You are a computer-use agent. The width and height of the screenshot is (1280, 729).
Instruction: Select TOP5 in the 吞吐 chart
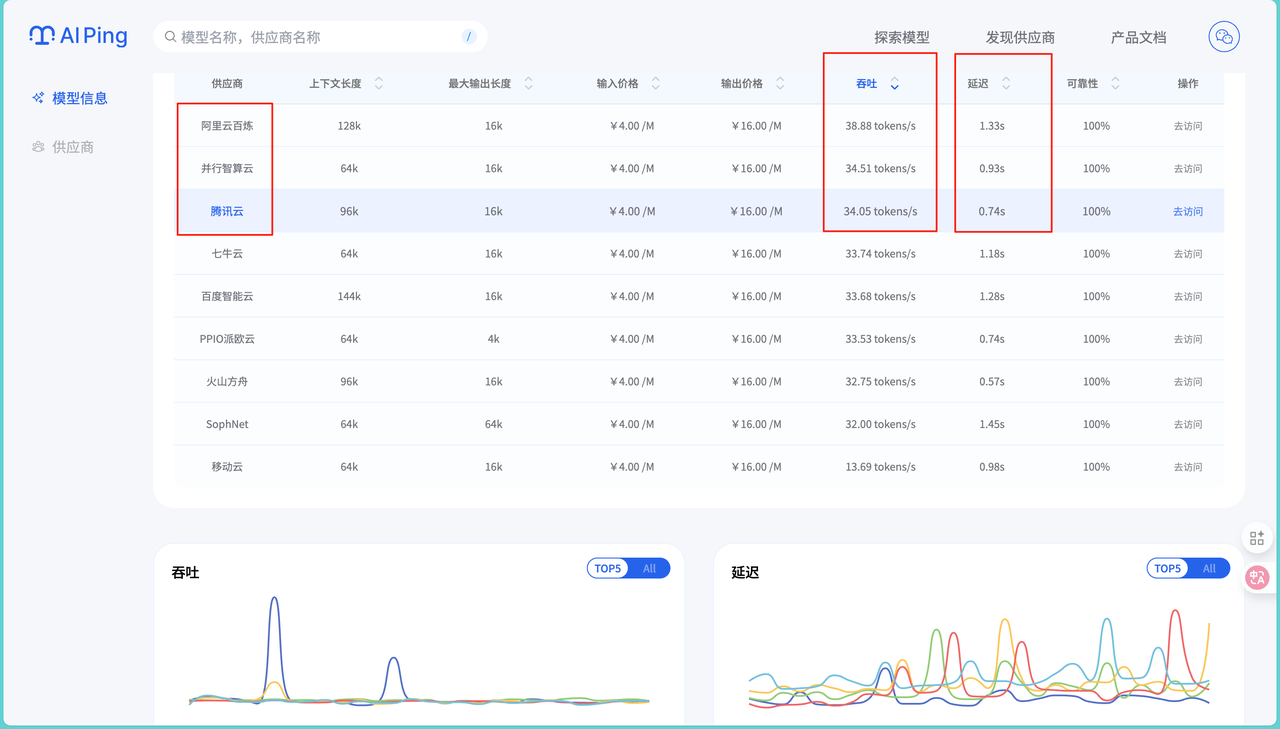click(x=608, y=568)
